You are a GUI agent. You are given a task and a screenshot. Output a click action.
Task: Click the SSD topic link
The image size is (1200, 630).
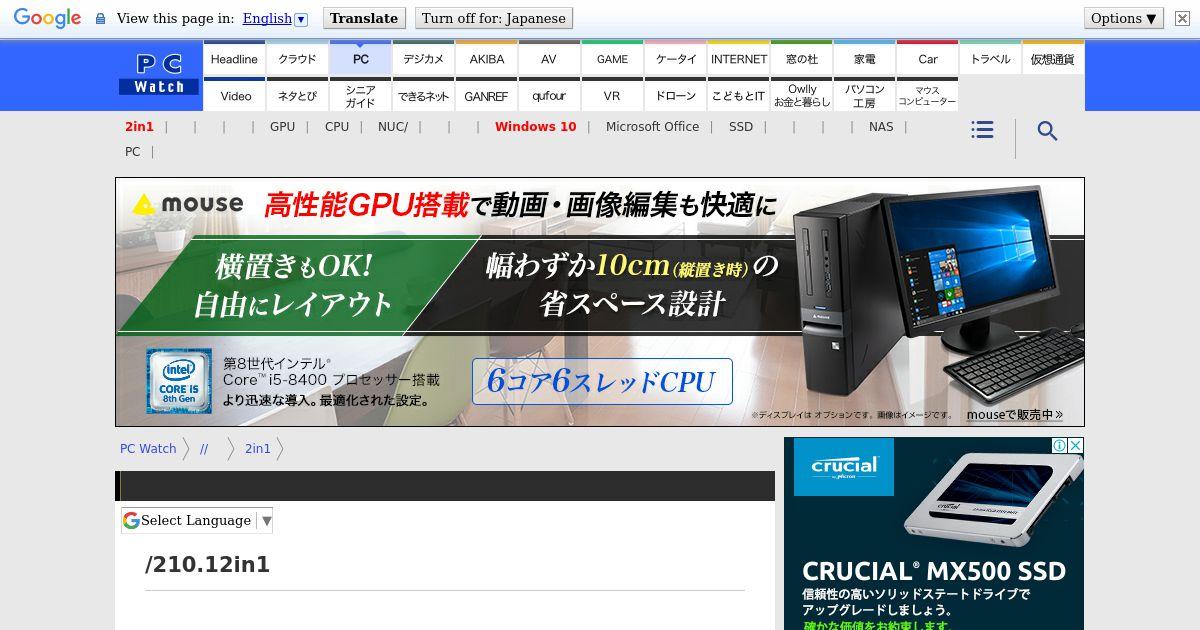tap(741, 127)
